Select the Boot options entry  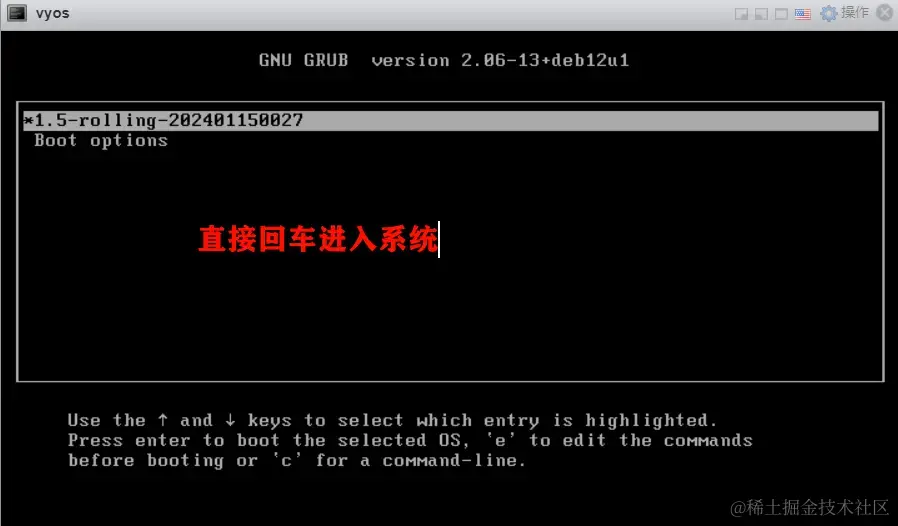tap(101, 141)
